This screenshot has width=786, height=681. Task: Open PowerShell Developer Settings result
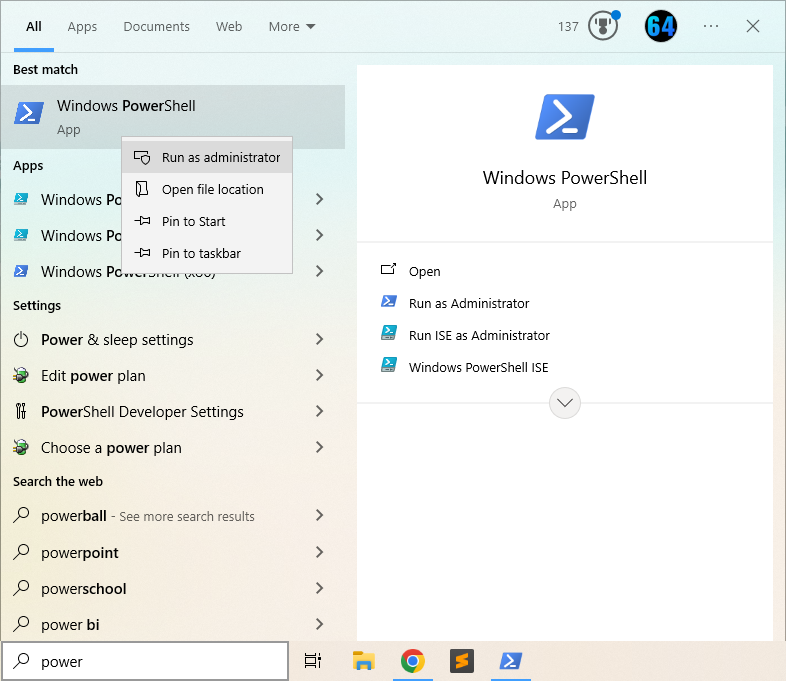click(x=173, y=411)
